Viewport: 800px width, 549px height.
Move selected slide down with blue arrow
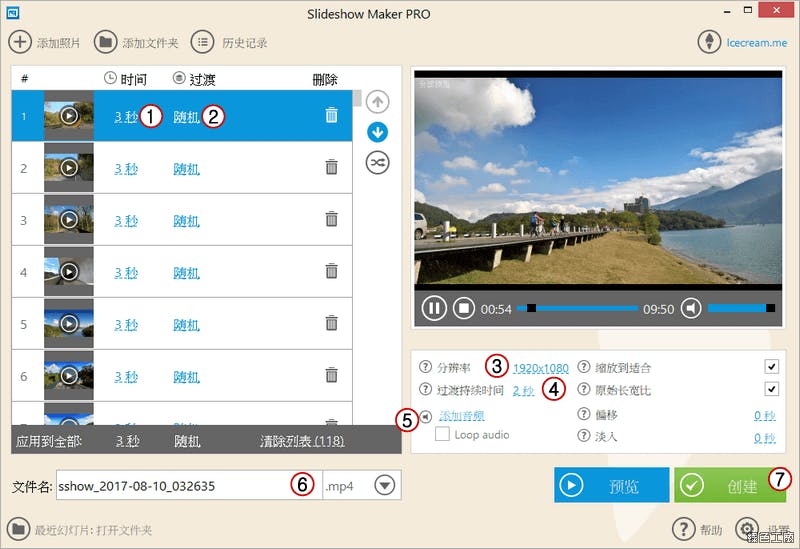coord(378,132)
